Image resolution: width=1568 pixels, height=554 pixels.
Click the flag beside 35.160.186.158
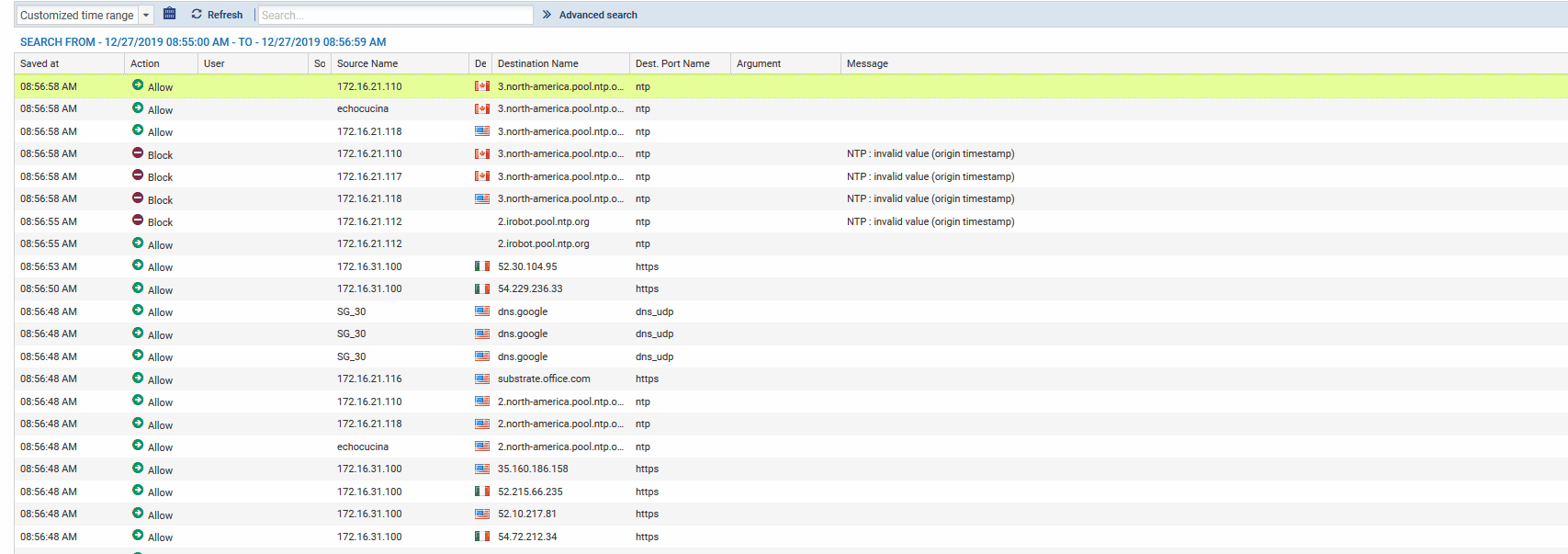coord(482,469)
